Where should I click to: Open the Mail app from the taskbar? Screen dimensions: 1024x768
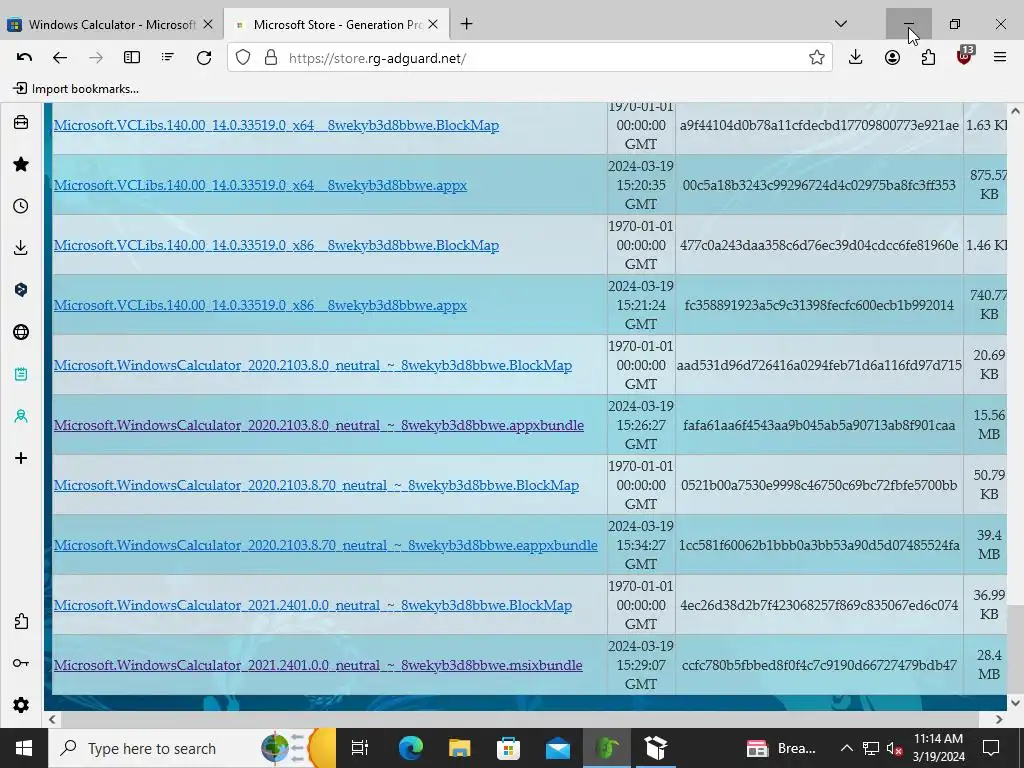click(558, 748)
